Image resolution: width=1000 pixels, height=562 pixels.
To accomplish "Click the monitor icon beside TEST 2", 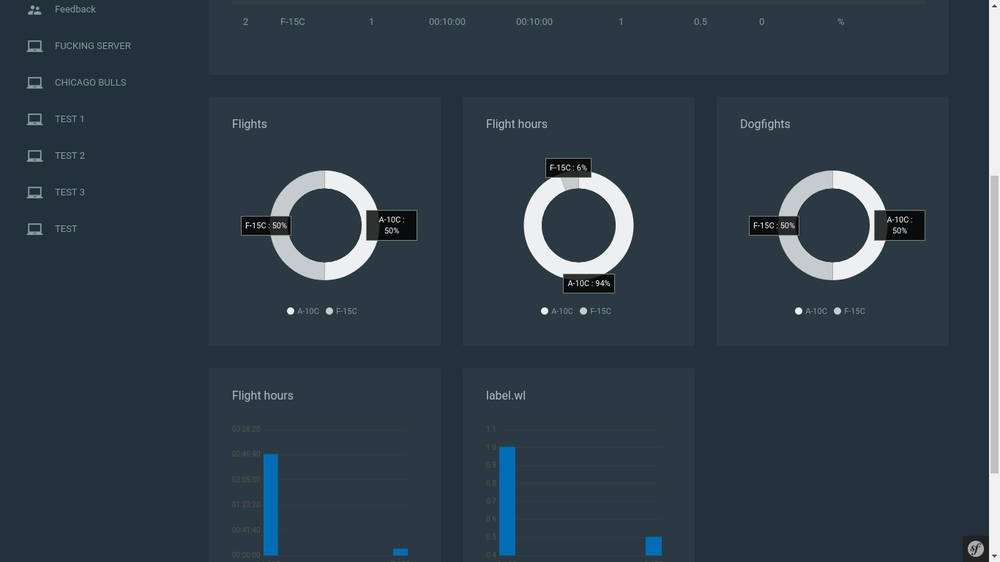I will click(34, 156).
